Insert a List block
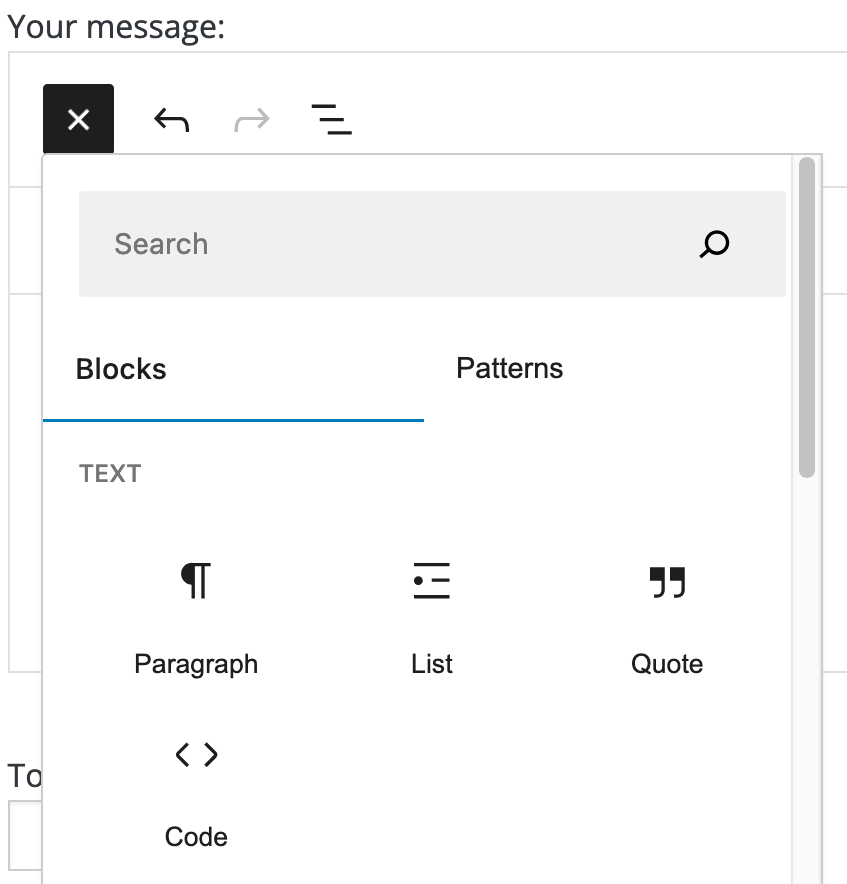The width and height of the screenshot is (847, 884). tap(431, 580)
